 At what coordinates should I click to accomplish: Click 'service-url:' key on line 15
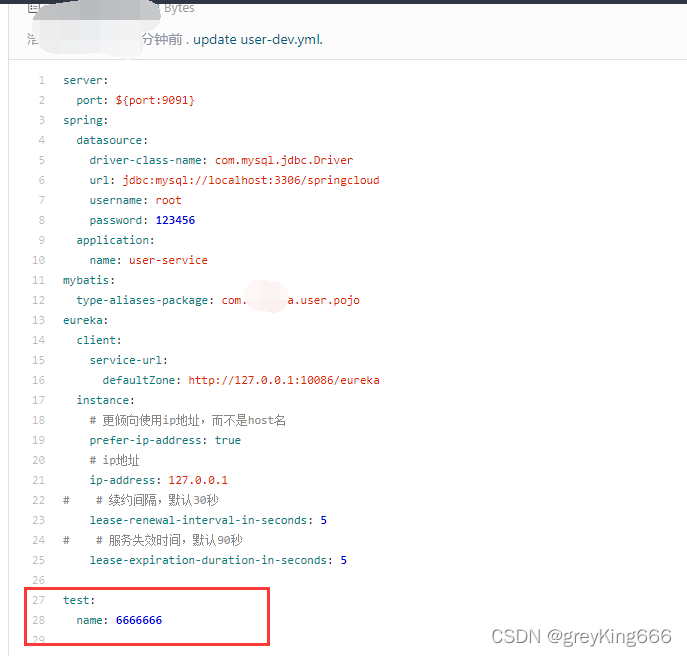[x=128, y=360]
